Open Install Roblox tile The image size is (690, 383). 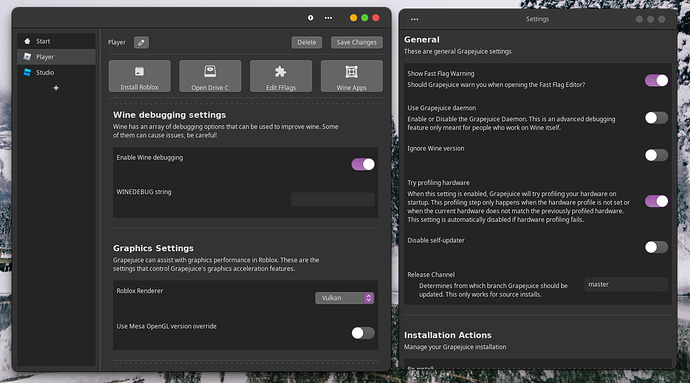click(x=139, y=76)
